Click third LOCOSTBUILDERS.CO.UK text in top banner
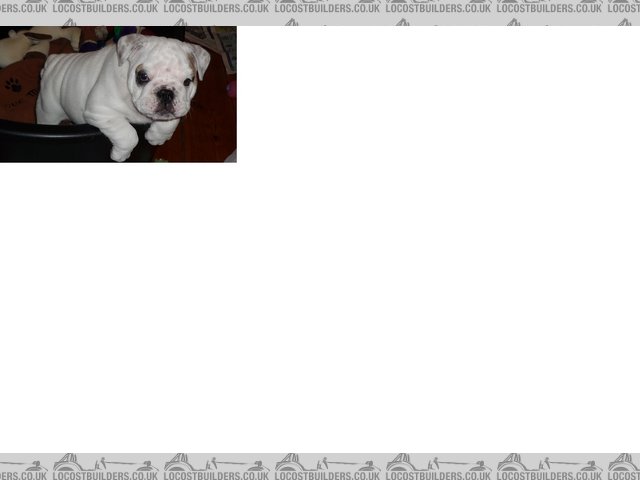Image resolution: width=640 pixels, height=480 pixels. pos(327,8)
